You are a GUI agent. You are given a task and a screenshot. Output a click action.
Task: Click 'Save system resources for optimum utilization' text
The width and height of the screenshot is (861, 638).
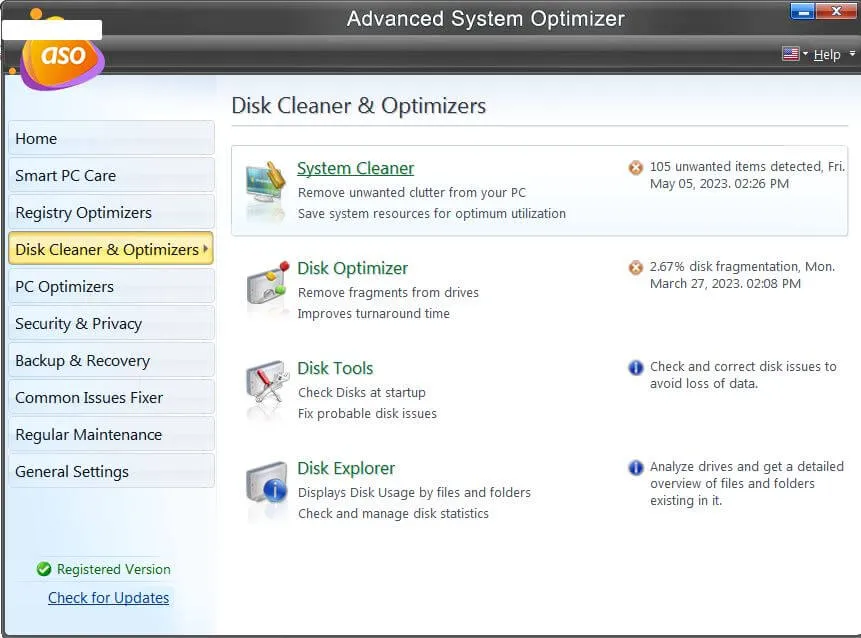pyautogui.click(x=432, y=213)
